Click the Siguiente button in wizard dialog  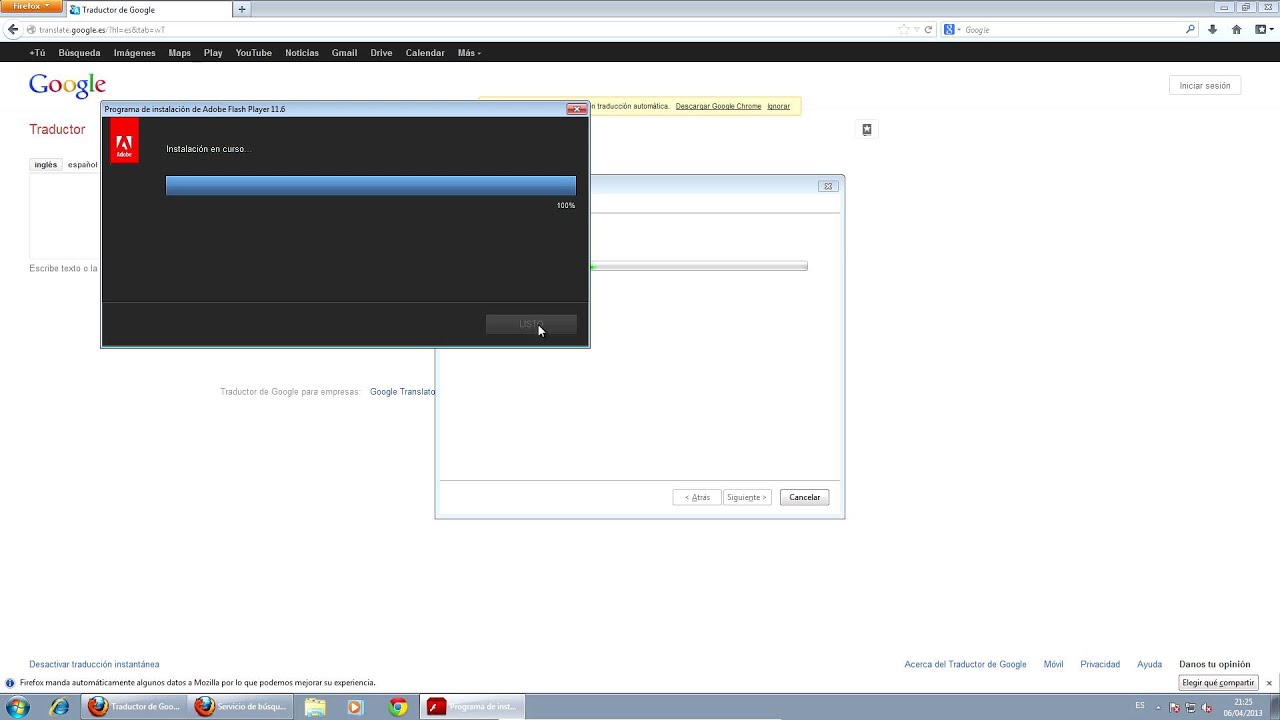click(747, 497)
